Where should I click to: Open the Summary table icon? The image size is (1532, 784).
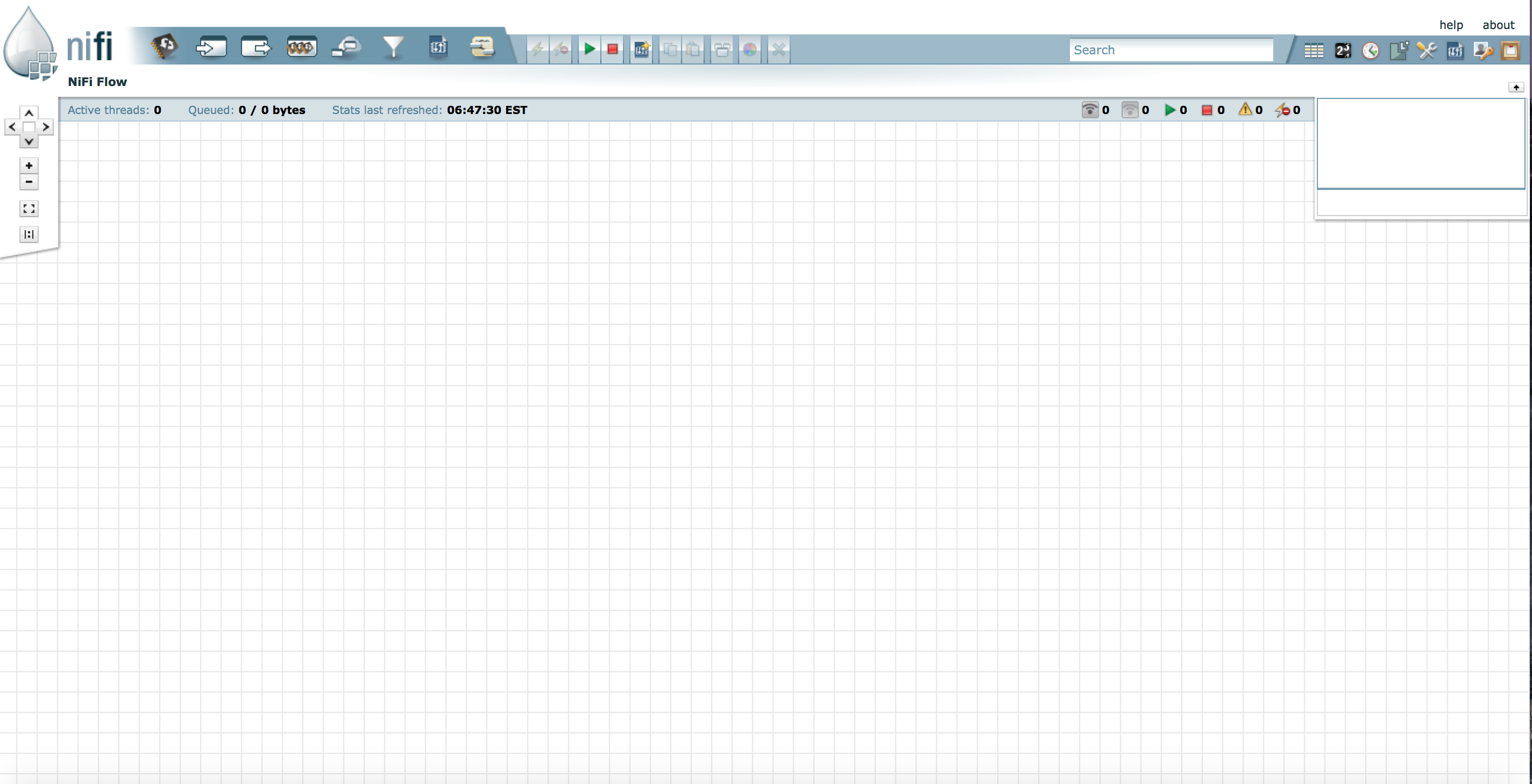[x=1313, y=51]
